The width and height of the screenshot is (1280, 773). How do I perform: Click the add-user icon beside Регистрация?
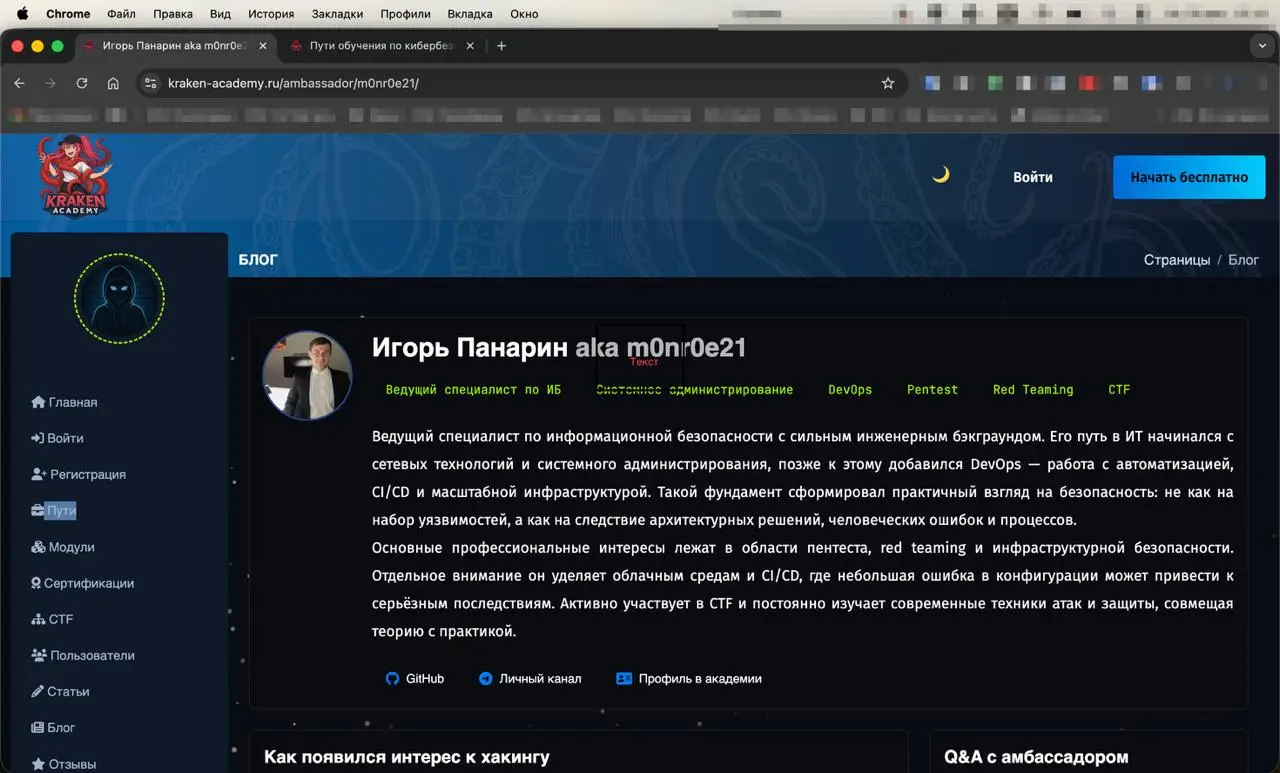click(39, 474)
